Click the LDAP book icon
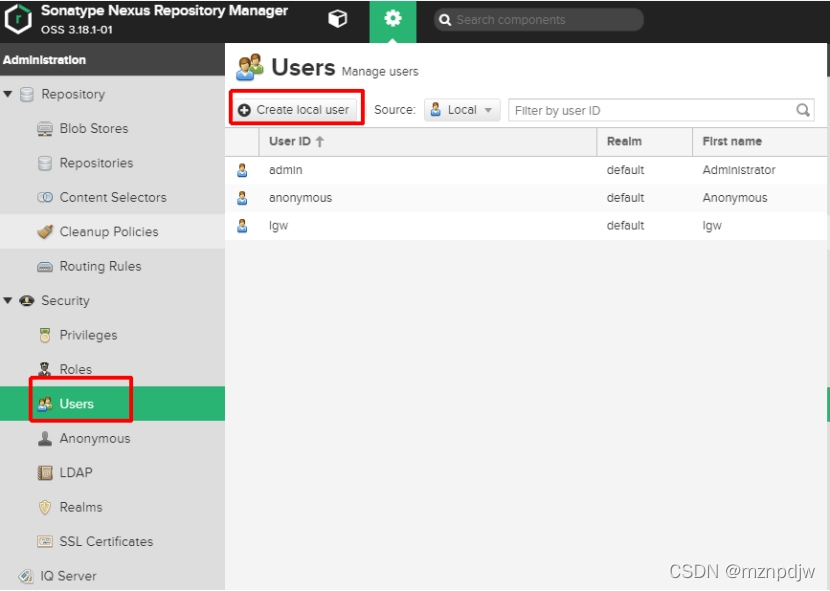Viewport: 830px width, 591px height. click(45, 472)
